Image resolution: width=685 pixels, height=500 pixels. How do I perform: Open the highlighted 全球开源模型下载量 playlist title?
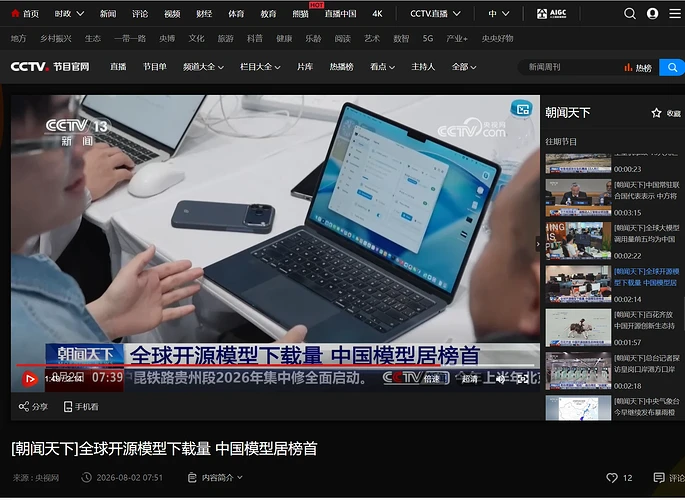pos(647,277)
